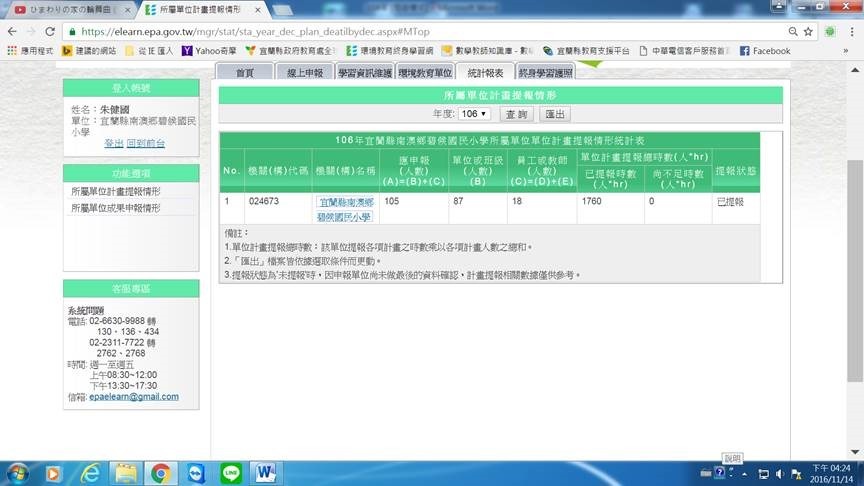
Task: Click the 登出 logout link
Action: (114, 143)
